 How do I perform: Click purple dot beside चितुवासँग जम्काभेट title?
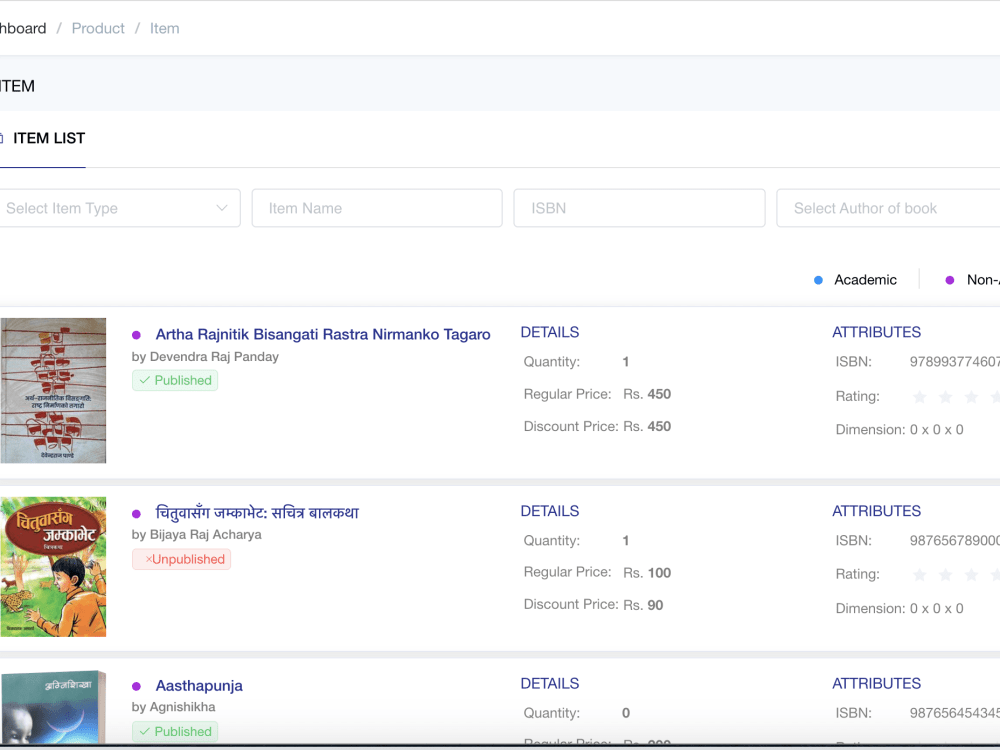[136, 513]
